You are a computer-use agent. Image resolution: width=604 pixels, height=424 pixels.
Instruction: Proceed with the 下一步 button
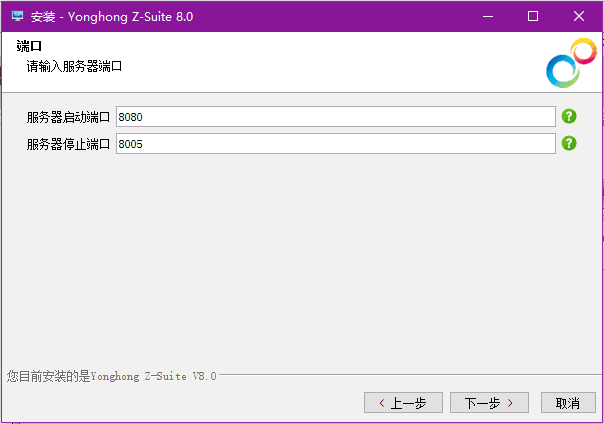[489, 403]
